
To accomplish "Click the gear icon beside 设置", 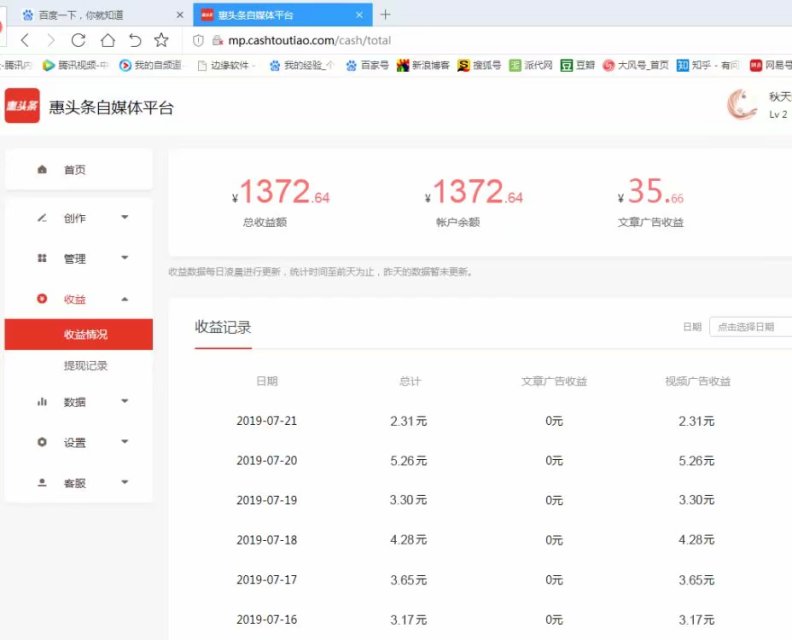I will pyautogui.click(x=42, y=442).
